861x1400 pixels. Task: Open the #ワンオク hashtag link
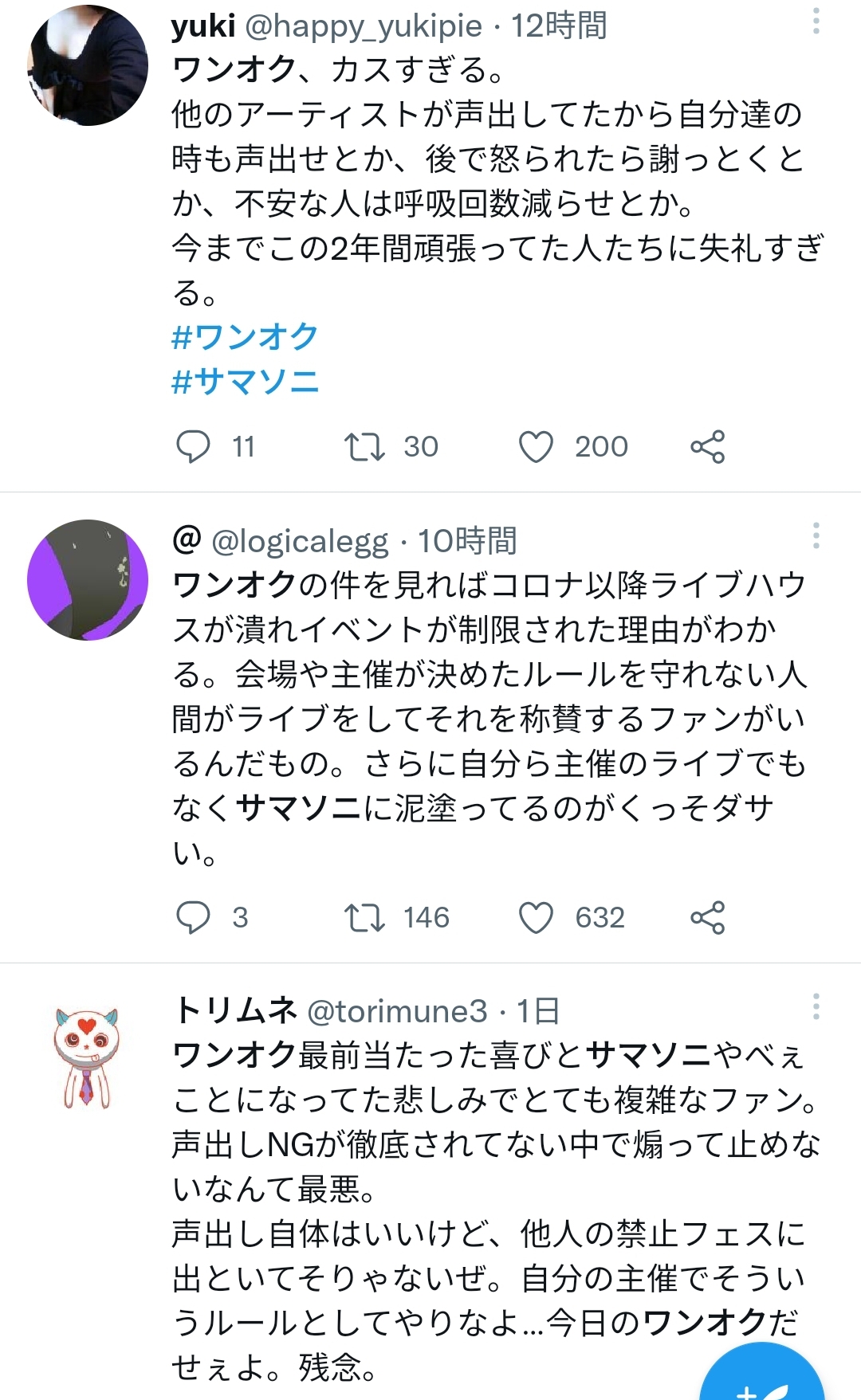[245, 336]
